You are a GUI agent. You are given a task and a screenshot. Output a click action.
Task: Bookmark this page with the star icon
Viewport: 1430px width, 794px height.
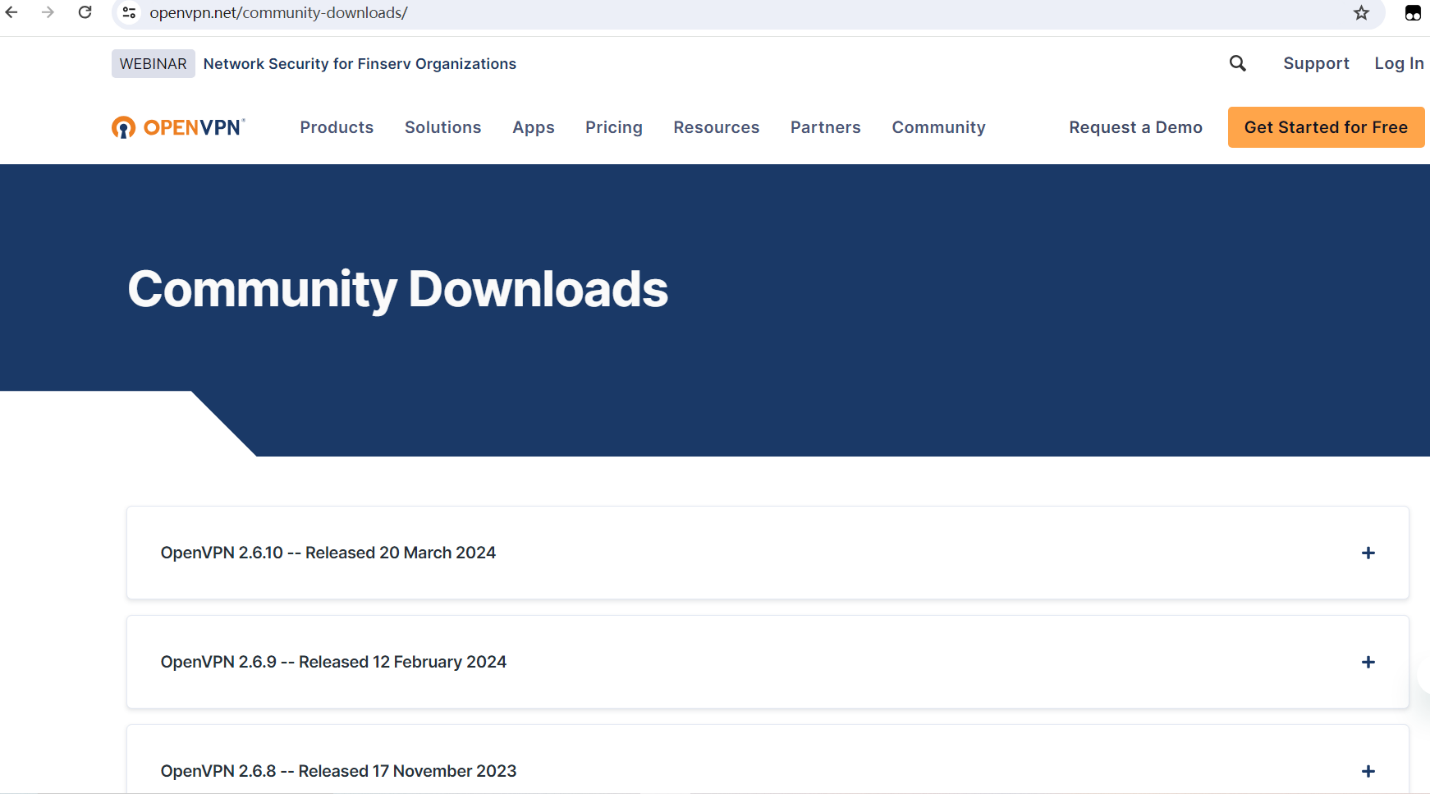tap(1361, 13)
